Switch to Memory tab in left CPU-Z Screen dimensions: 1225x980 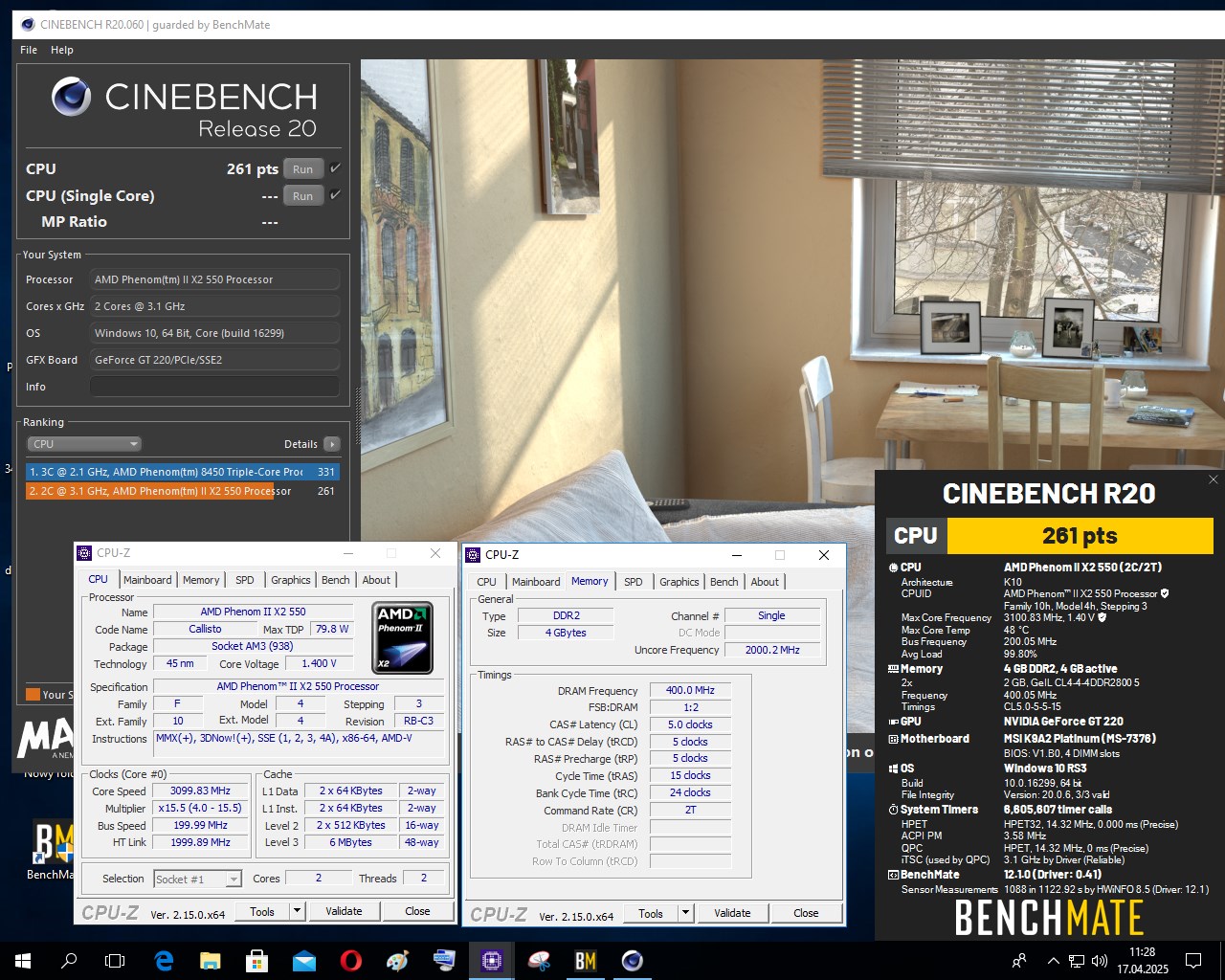201,580
